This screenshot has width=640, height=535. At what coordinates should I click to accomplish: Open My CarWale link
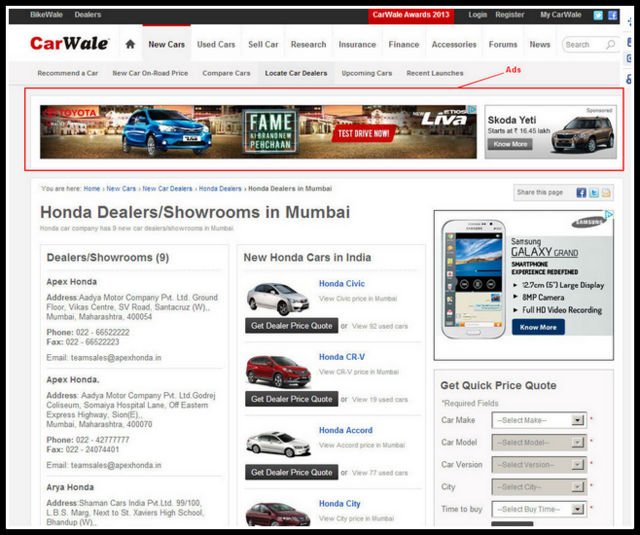(560, 15)
